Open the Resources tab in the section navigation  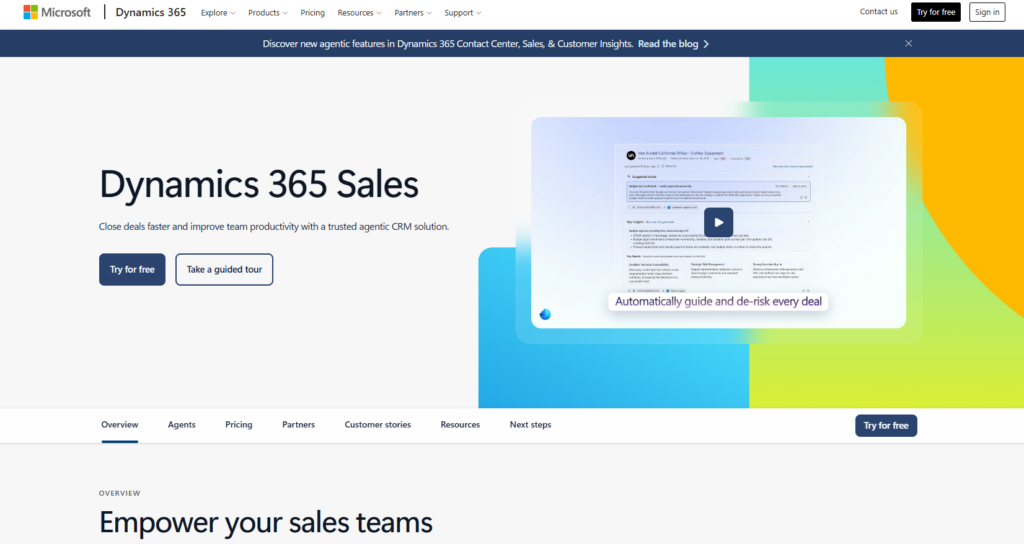460,425
